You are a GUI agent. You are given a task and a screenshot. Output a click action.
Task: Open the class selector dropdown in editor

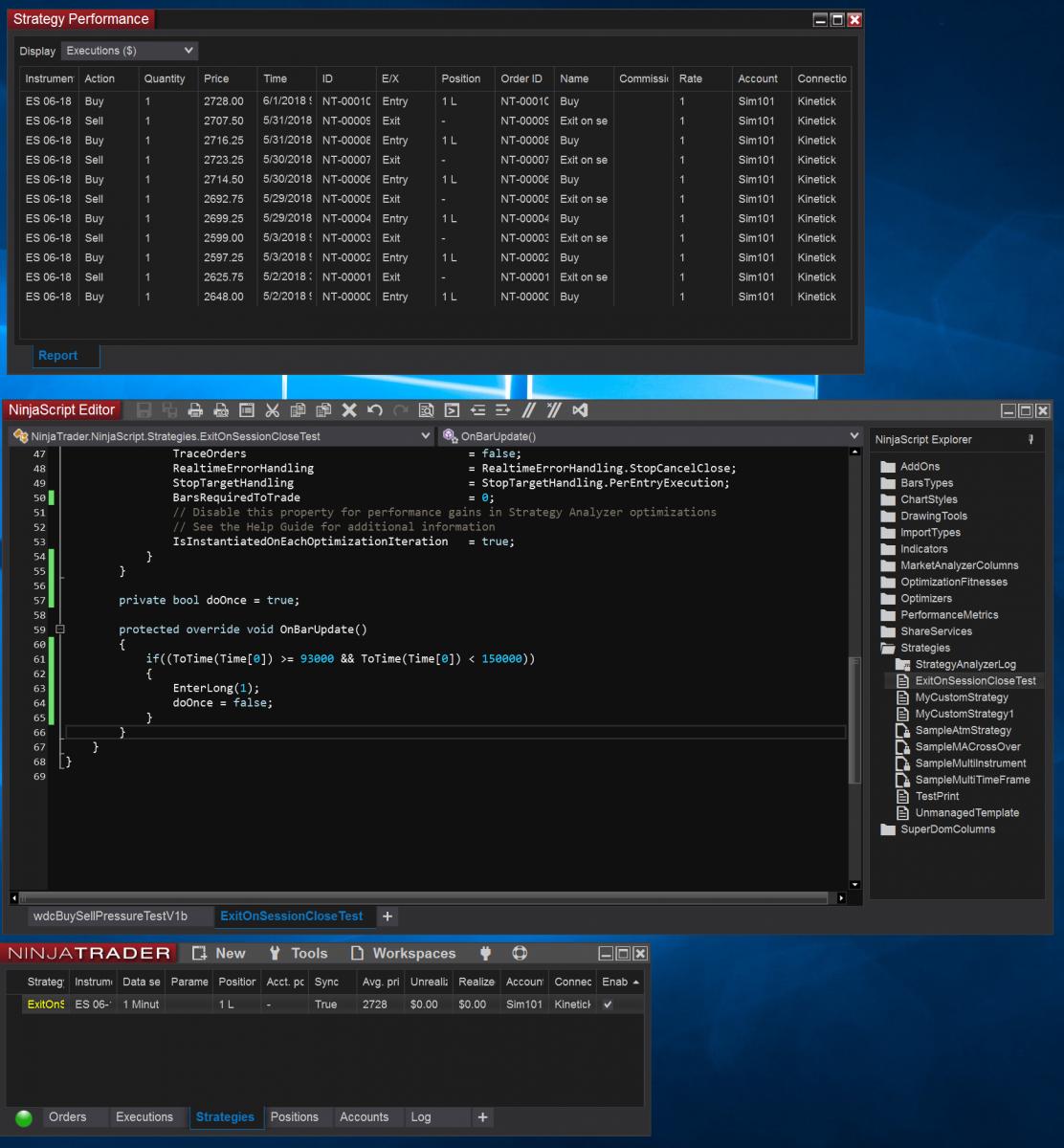(x=221, y=436)
